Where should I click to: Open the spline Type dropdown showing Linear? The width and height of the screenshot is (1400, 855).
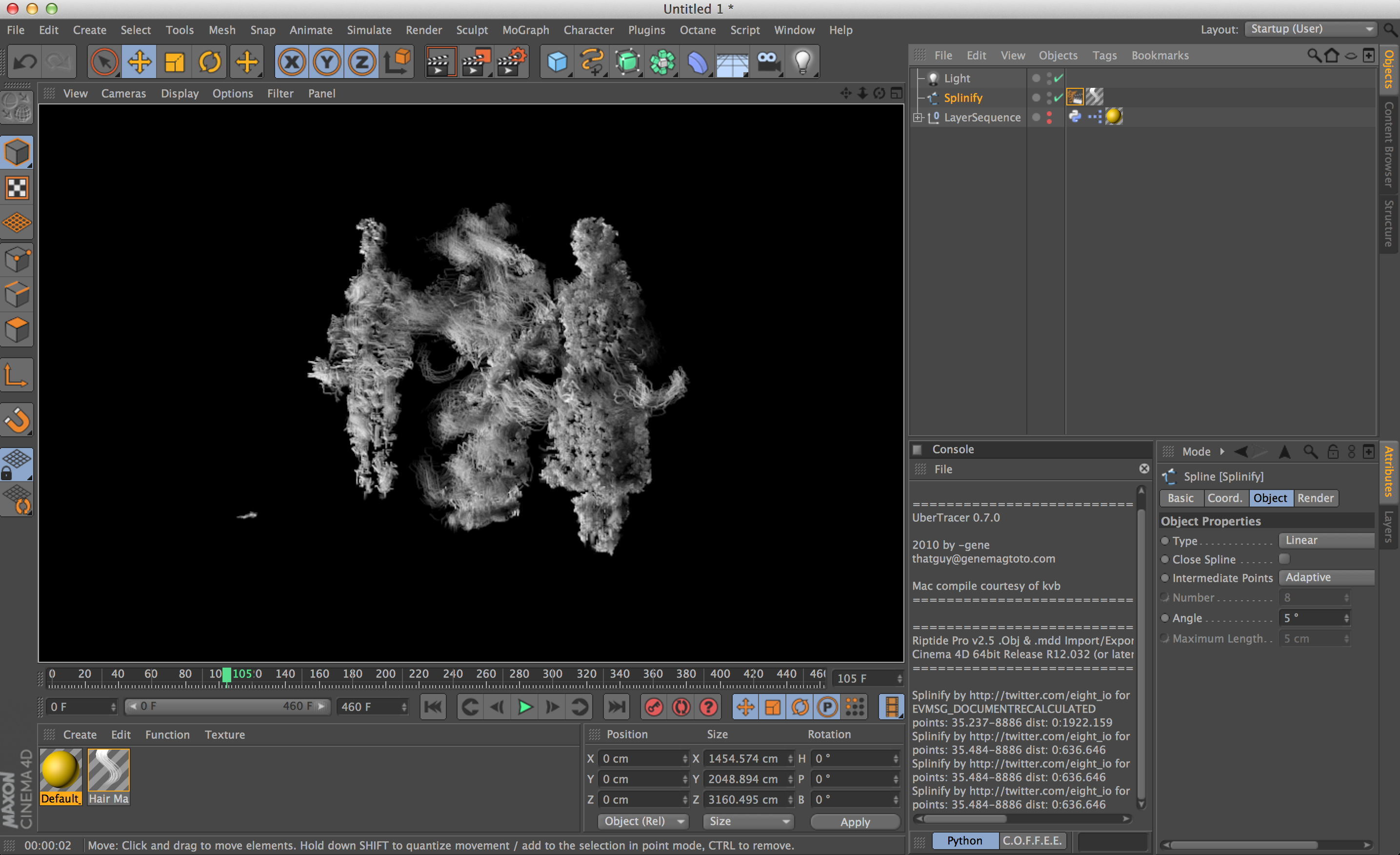[1326, 540]
